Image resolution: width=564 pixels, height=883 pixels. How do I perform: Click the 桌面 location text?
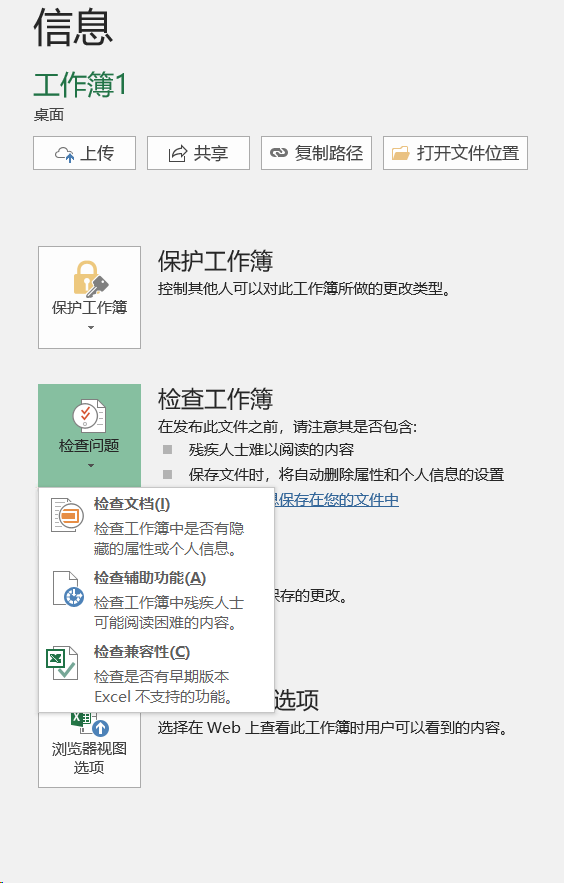[x=49, y=115]
